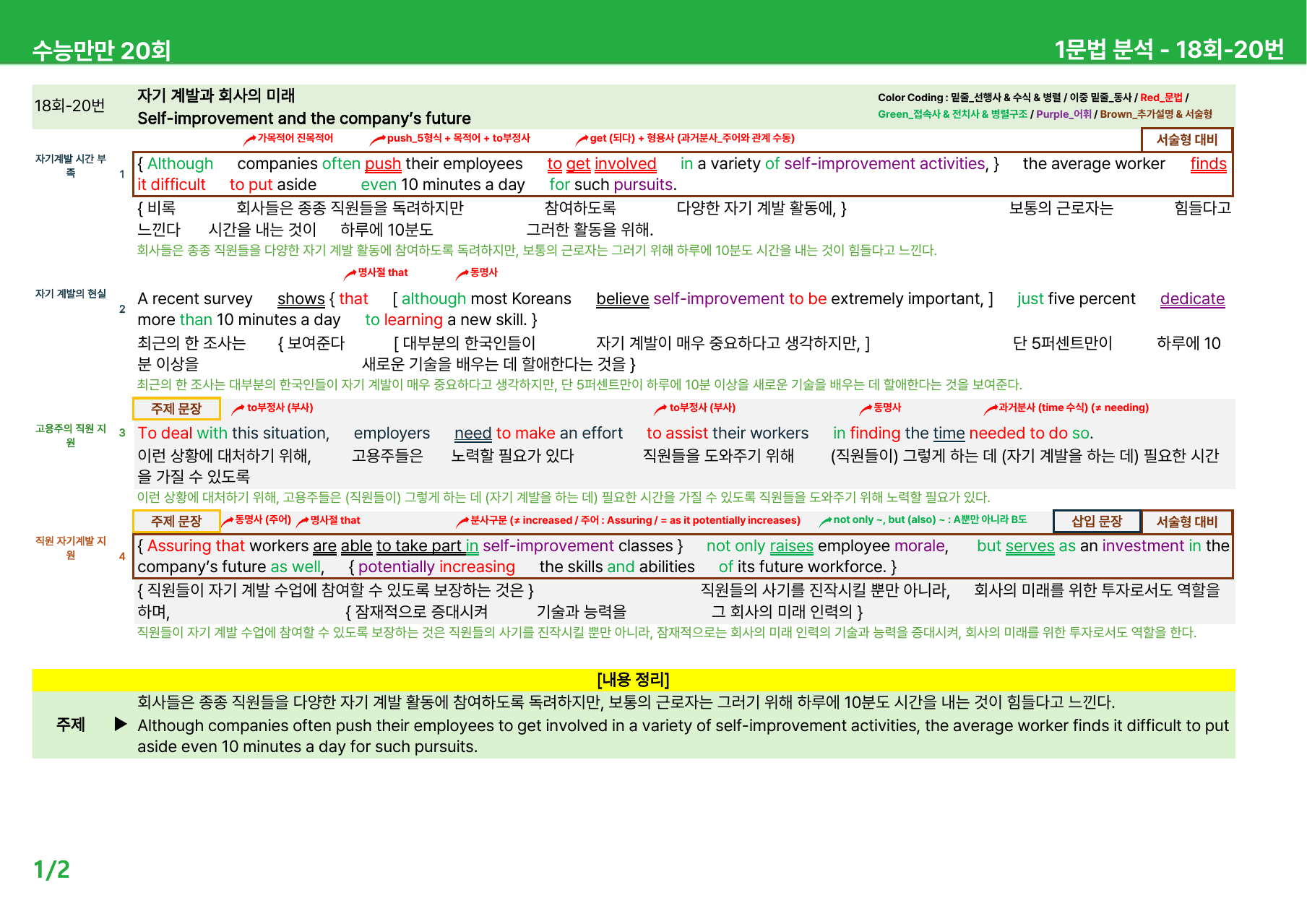Click the phrase it difficult in sentence 1

point(171,185)
